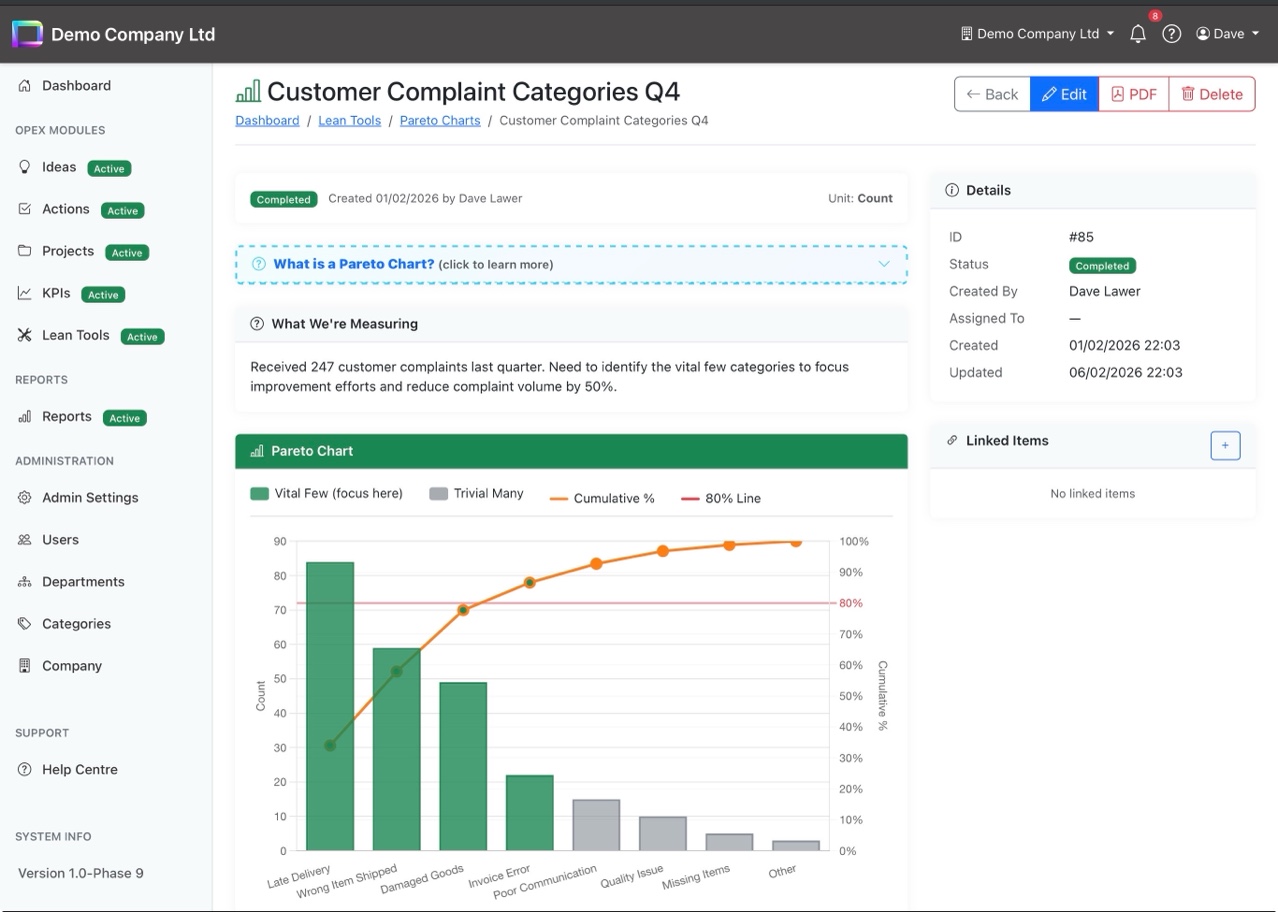Image resolution: width=1278 pixels, height=912 pixels.
Task: Click the Demo Company logo icon
Action: point(27,34)
